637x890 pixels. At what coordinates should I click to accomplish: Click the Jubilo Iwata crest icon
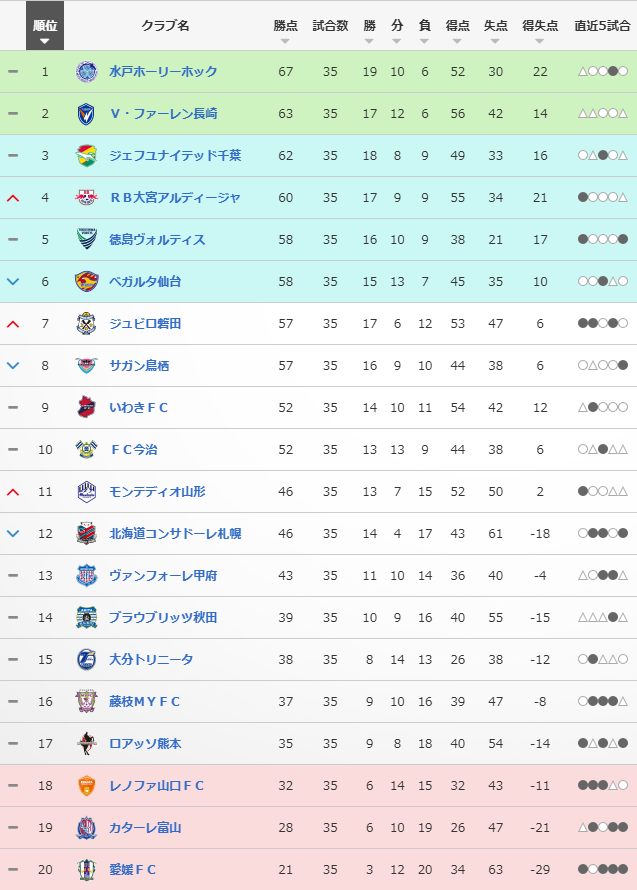click(x=87, y=324)
